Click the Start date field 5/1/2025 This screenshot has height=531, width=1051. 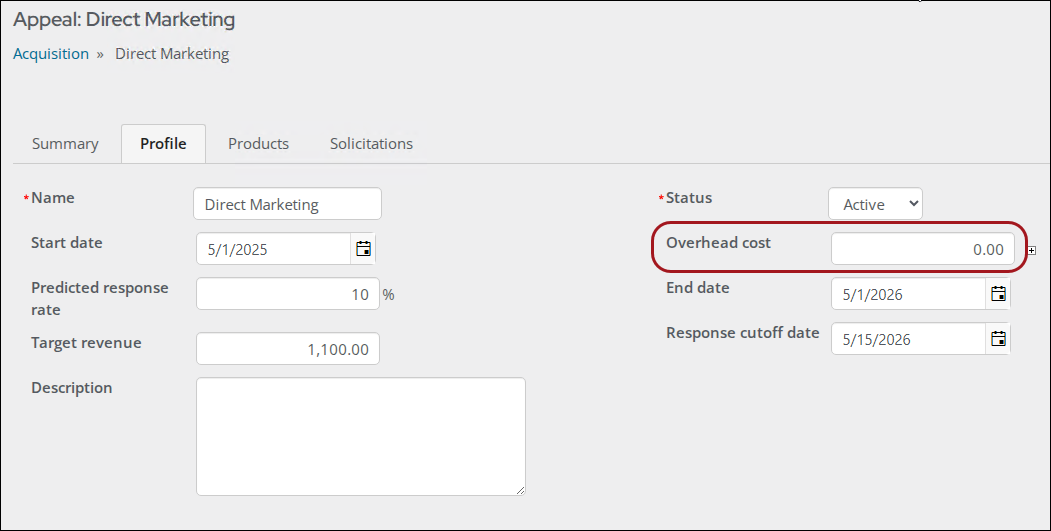point(273,249)
